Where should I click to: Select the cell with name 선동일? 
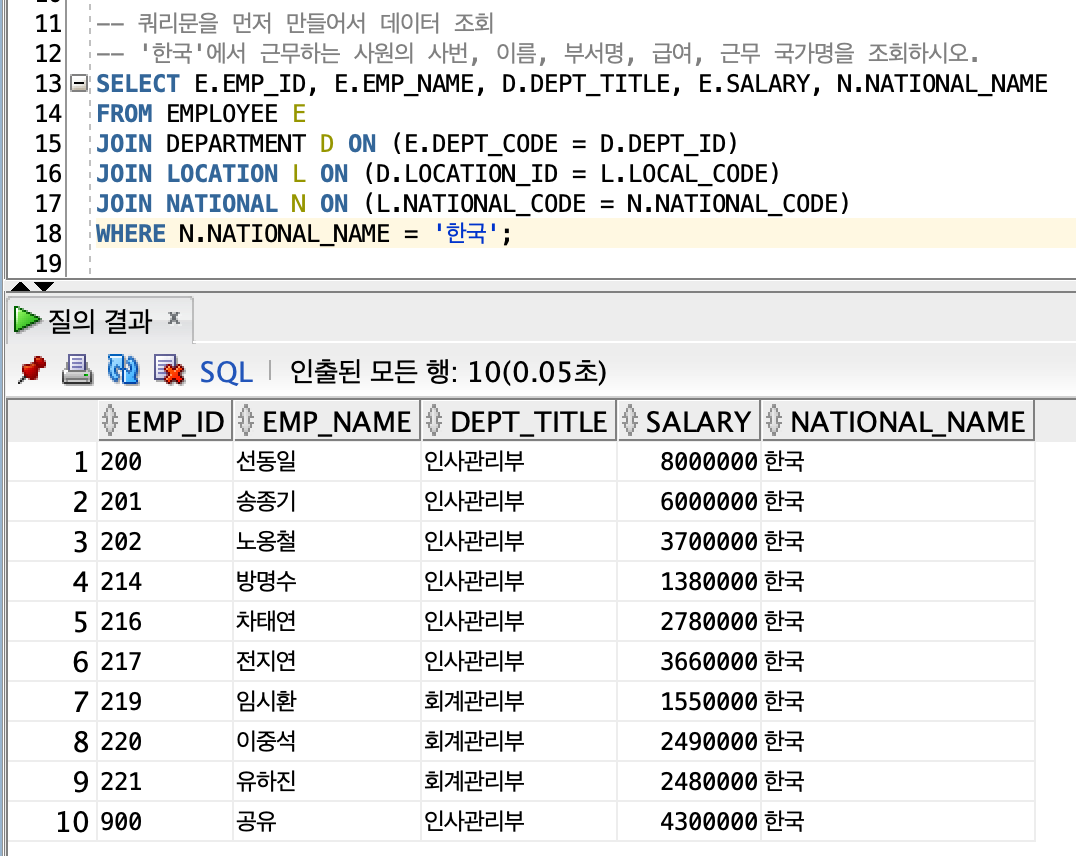point(327,461)
